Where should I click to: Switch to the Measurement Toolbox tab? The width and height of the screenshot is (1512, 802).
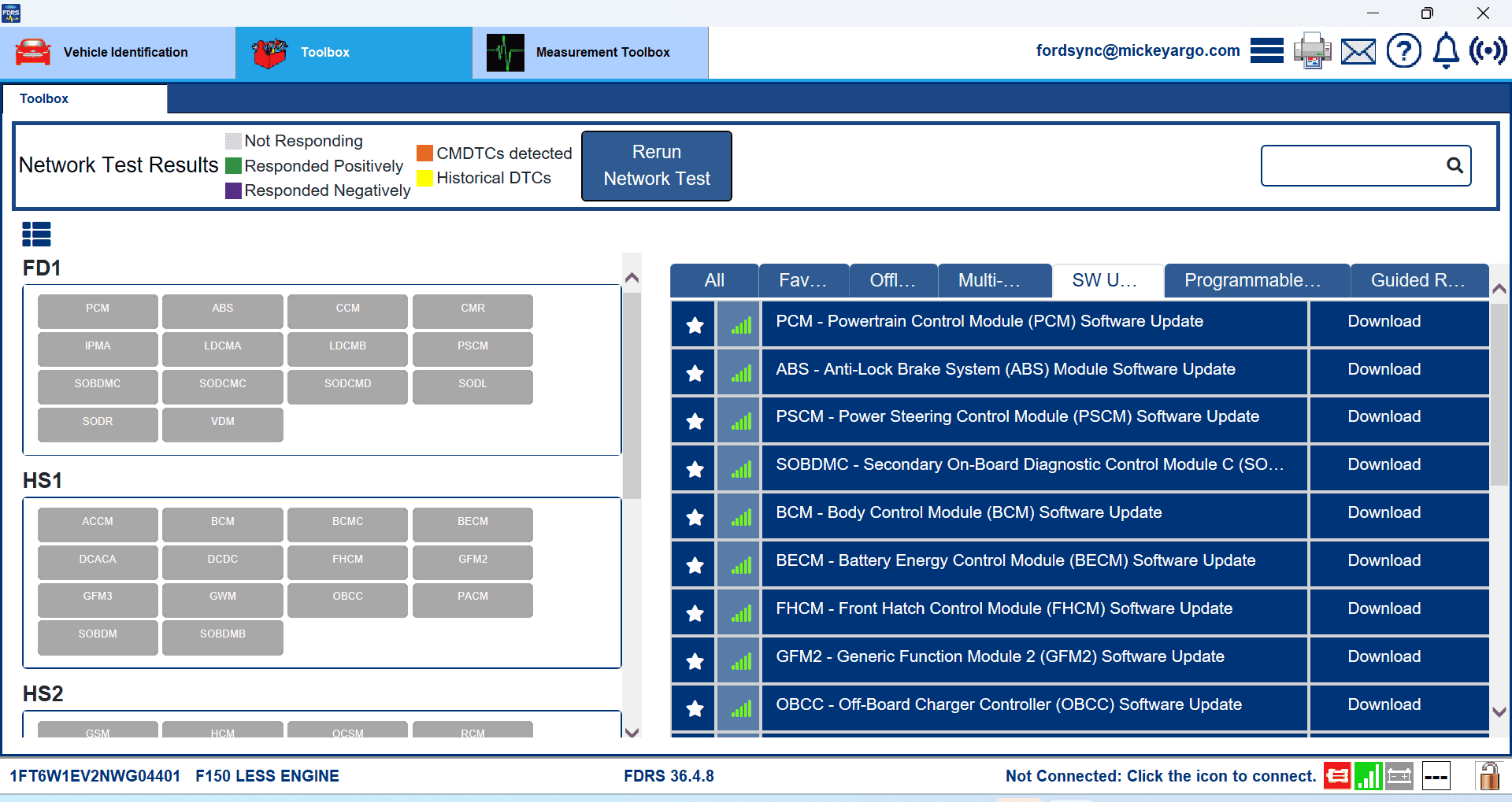point(590,53)
